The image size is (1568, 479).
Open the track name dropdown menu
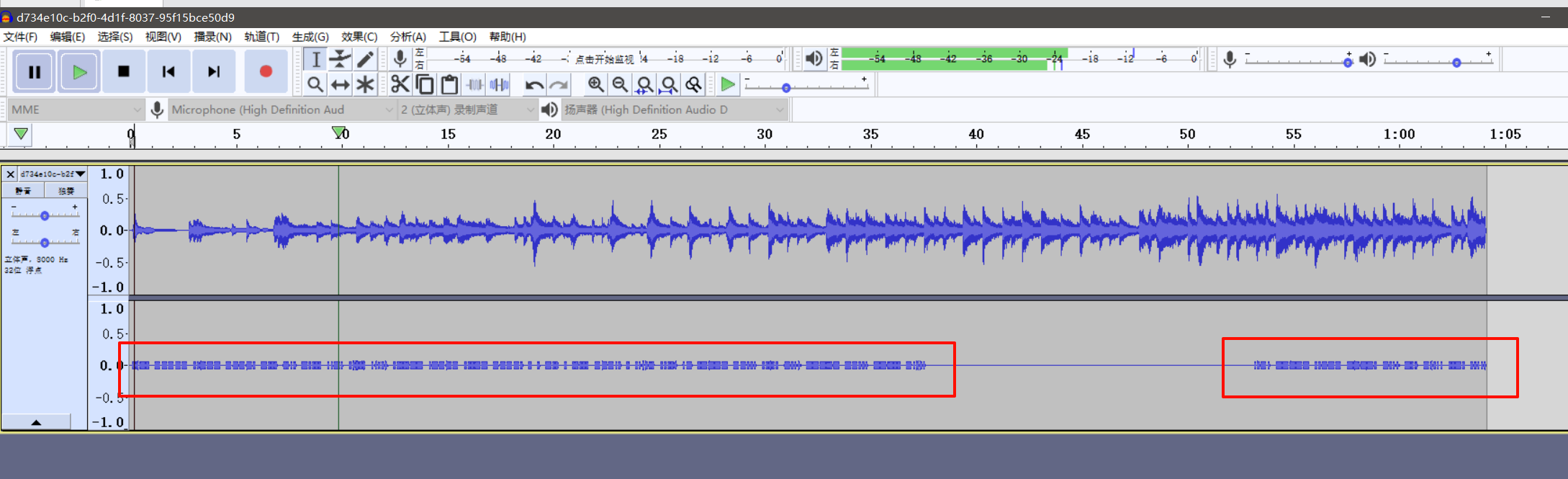tap(53, 174)
